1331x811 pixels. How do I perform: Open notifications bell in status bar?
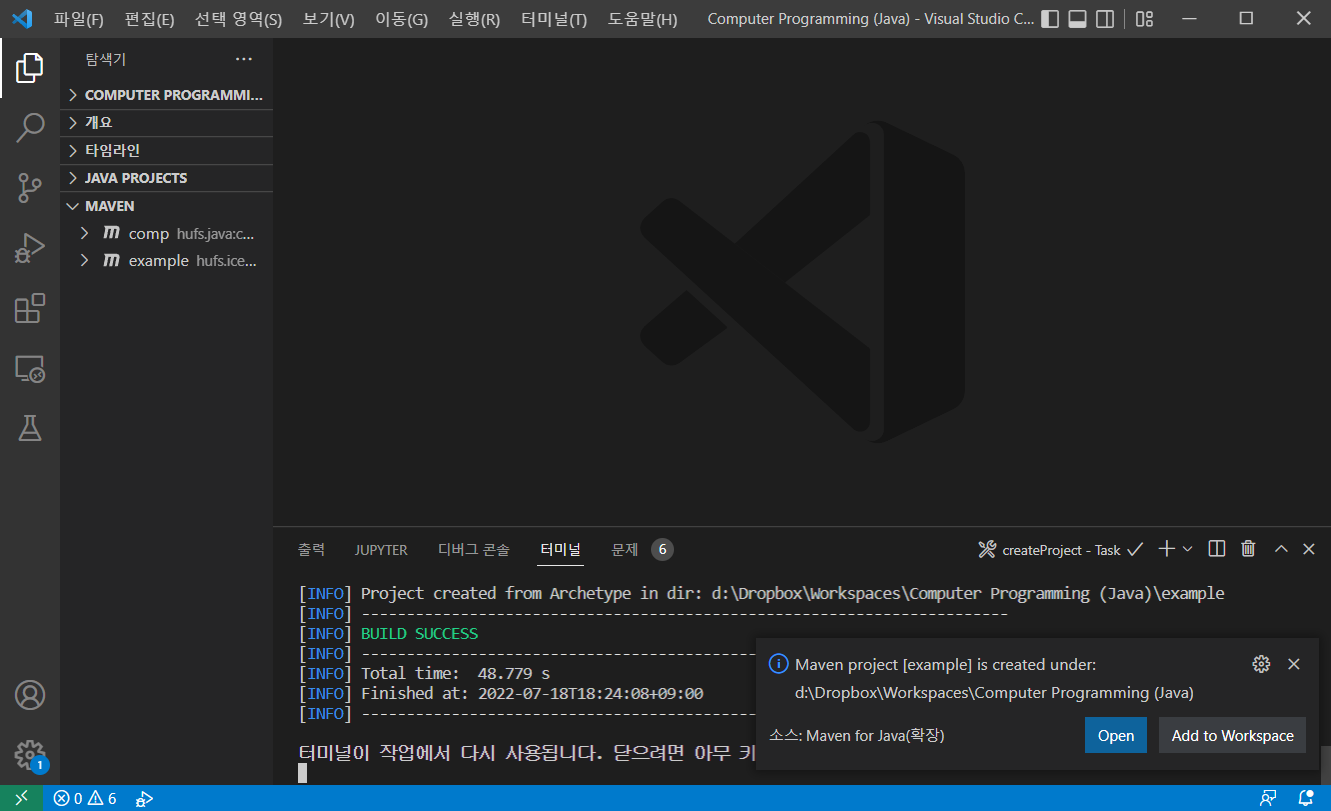1306,798
